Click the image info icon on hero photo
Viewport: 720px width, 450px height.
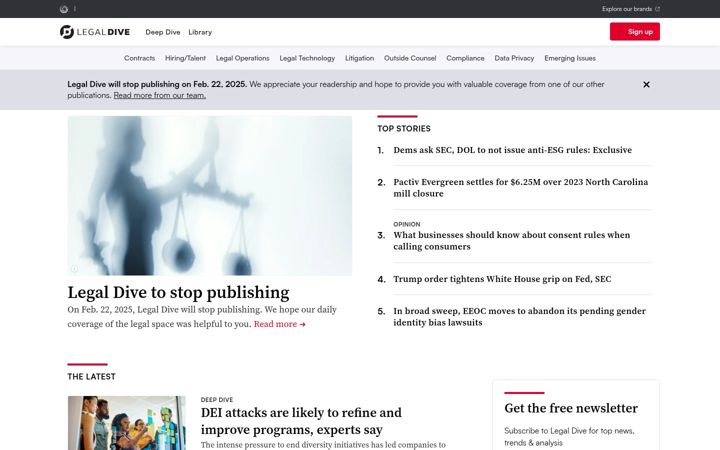(74, 269)
